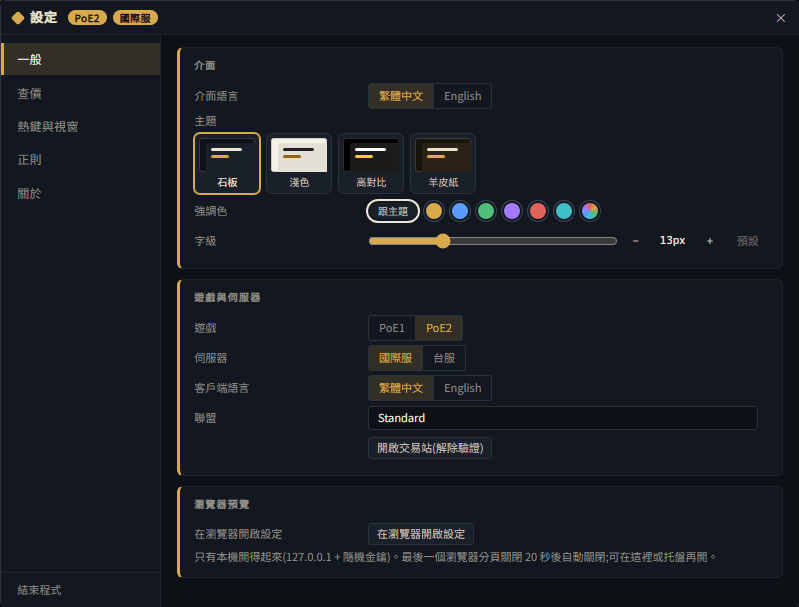Open the 一般 settings tab
Viewport: 799px width, 607px height.
pos(81,59)
